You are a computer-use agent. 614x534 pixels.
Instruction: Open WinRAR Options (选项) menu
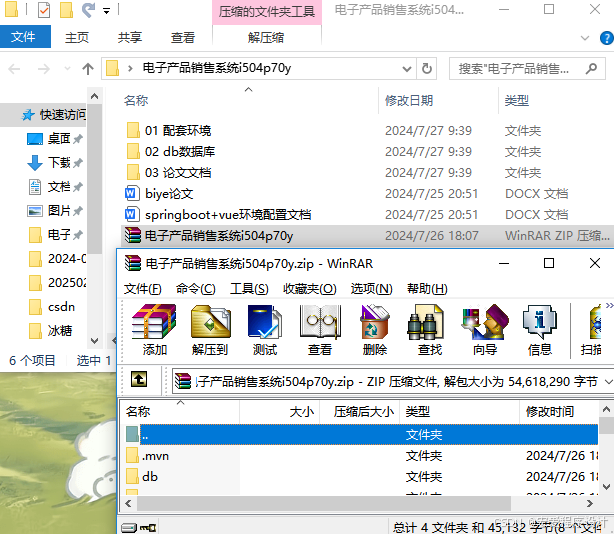click(x=371, y=289)
